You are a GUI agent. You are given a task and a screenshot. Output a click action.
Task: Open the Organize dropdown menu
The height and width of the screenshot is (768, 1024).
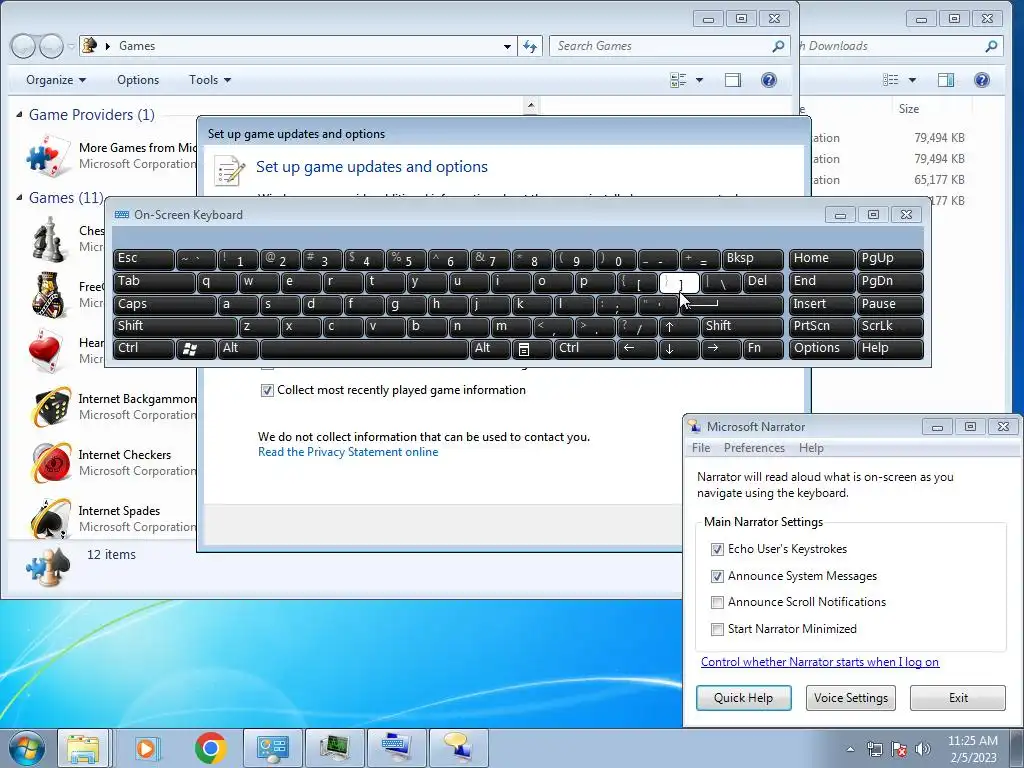tap(56, 80)
